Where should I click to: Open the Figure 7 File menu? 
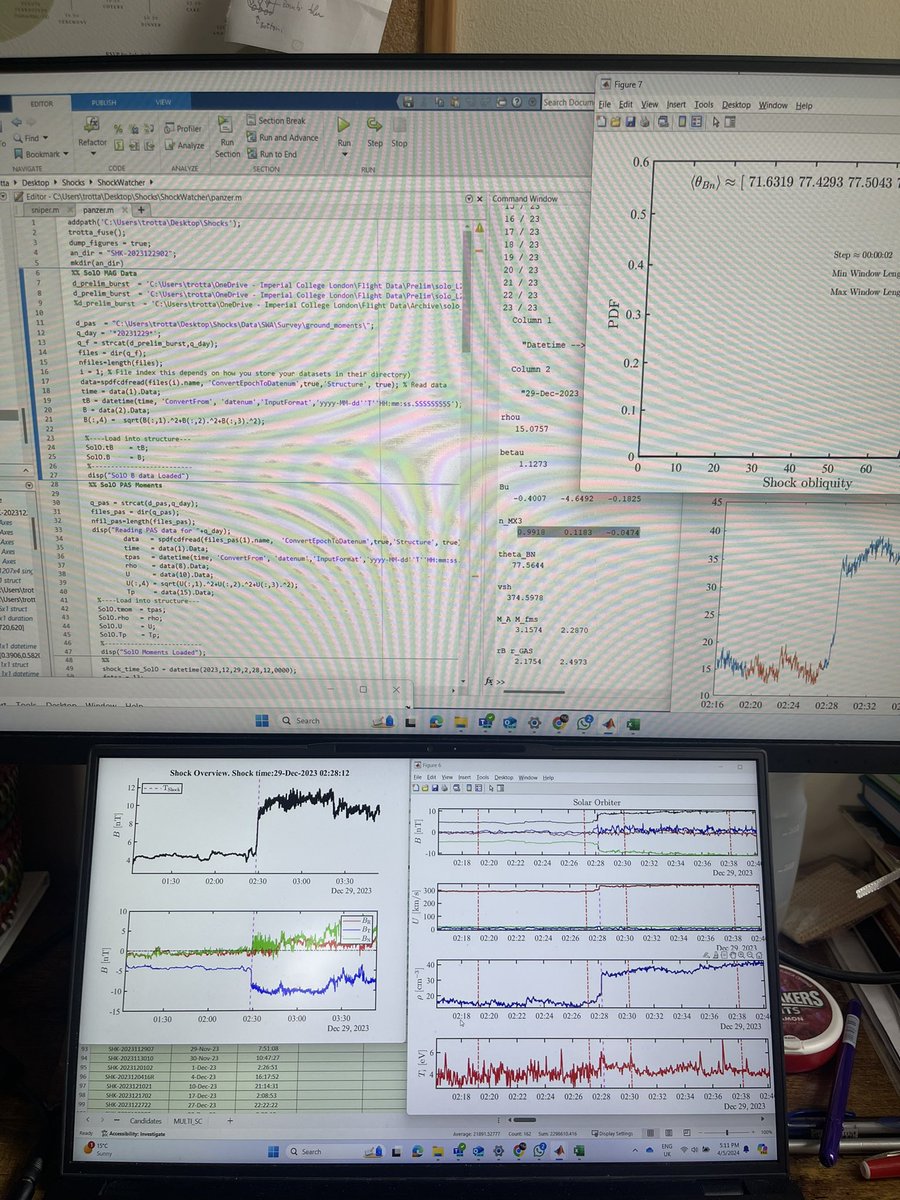pyautogui.click(x=605, y=104)
